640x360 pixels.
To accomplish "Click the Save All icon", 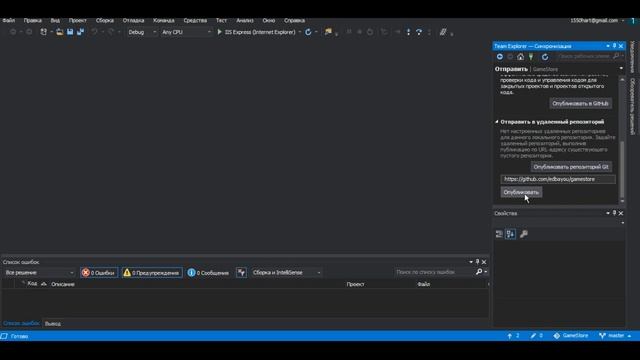I will 80,32.
